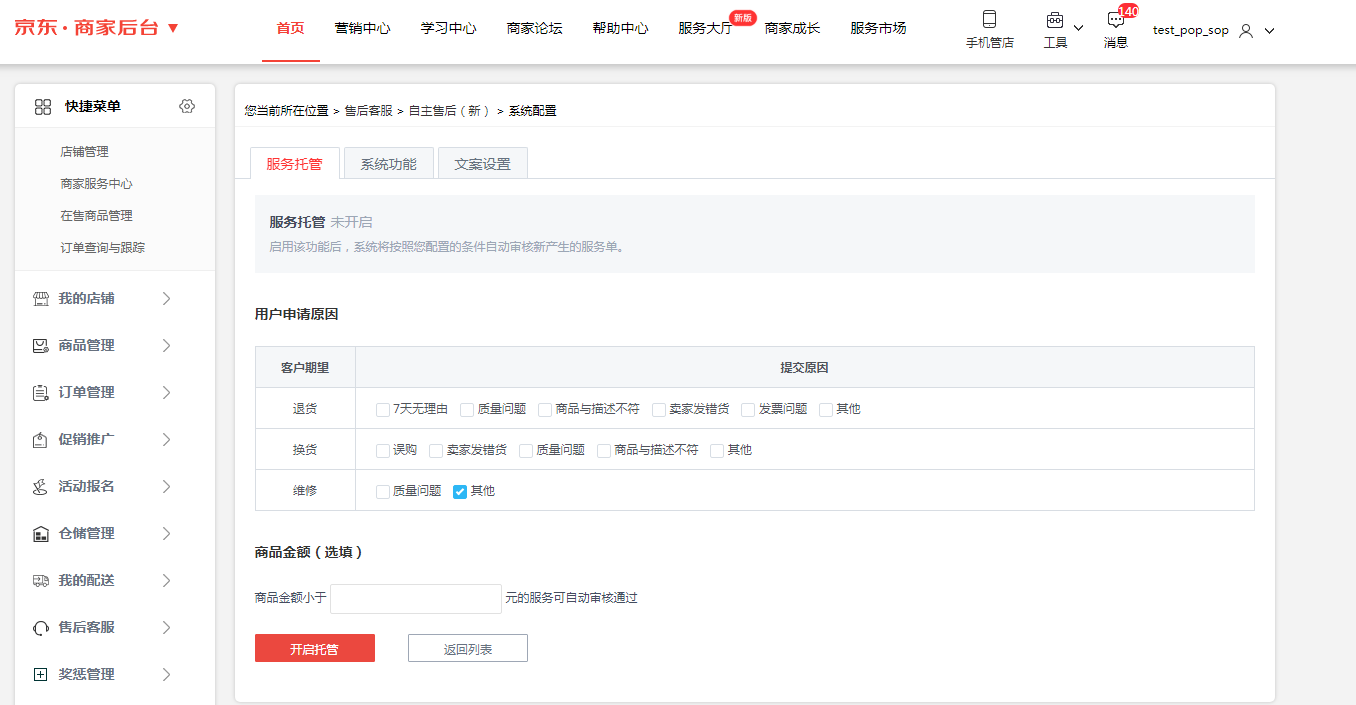This screenshot has width=1356, height=705.
Task: Click the icon beside 商品管理
Action: (41, 346)
